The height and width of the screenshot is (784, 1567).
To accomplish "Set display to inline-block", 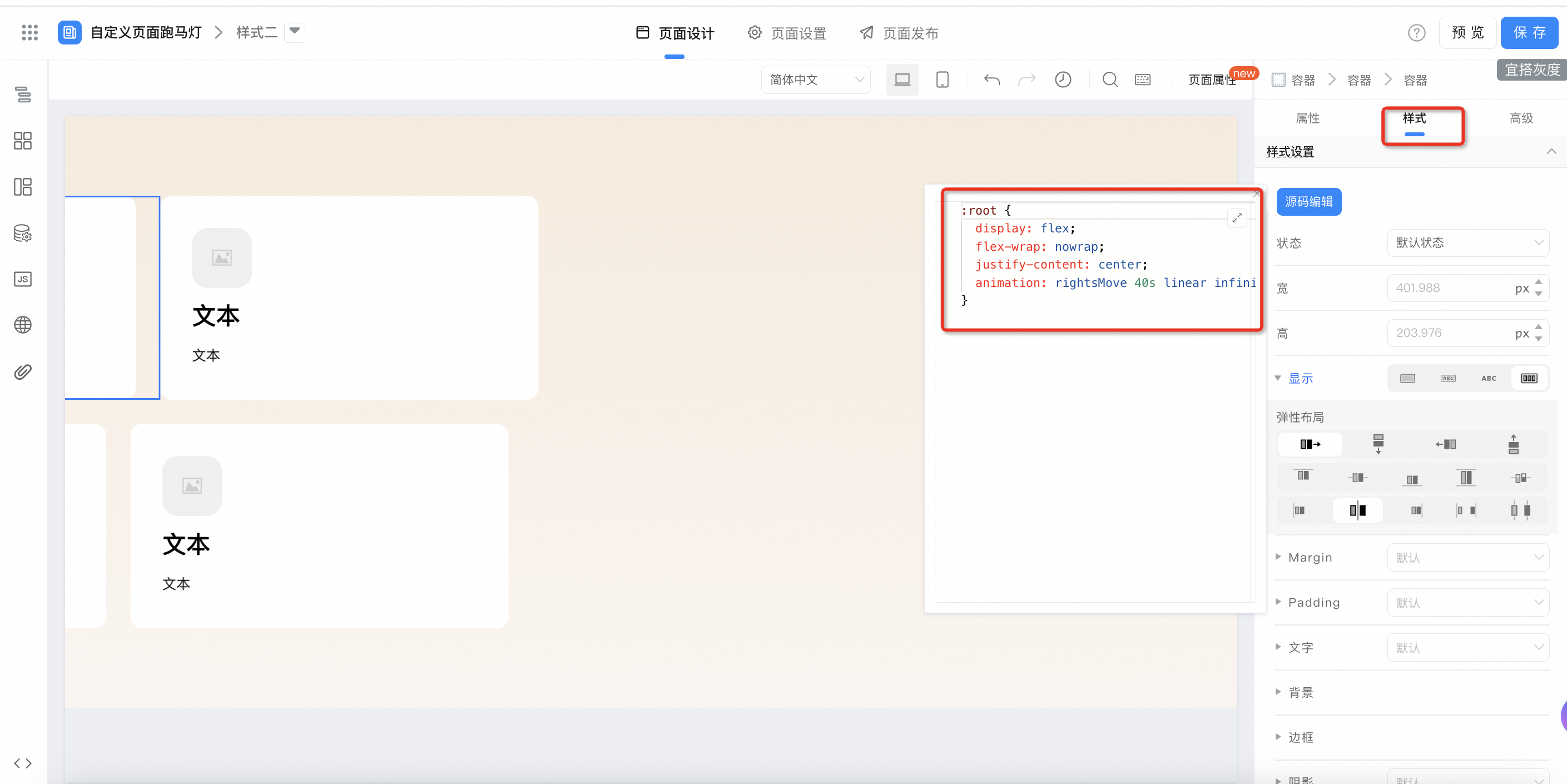I will pos(1449,378).
